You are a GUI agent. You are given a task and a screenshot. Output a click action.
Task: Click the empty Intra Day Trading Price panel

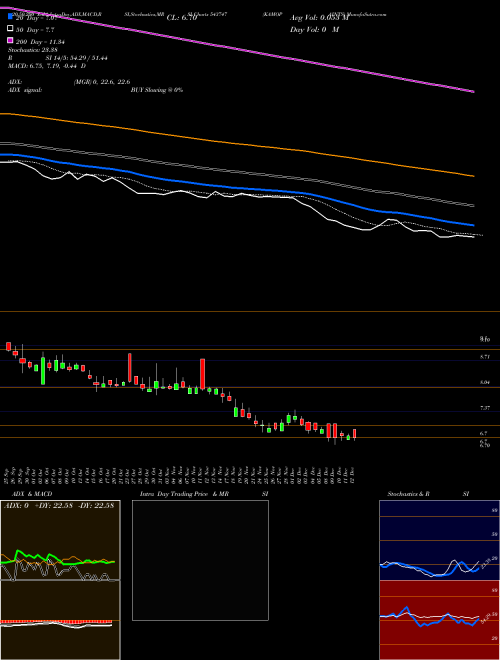(200, 560)
